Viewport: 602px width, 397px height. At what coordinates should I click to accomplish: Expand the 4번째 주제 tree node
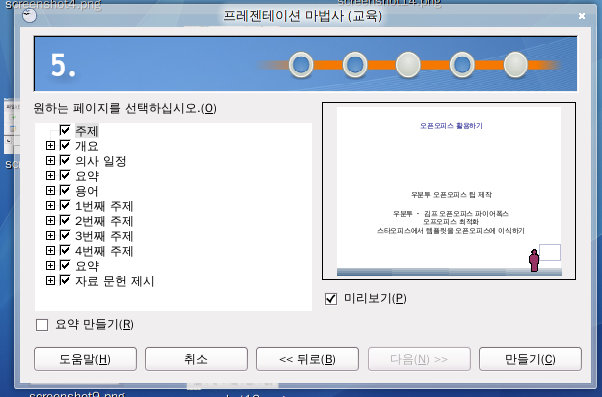(50, 250)
